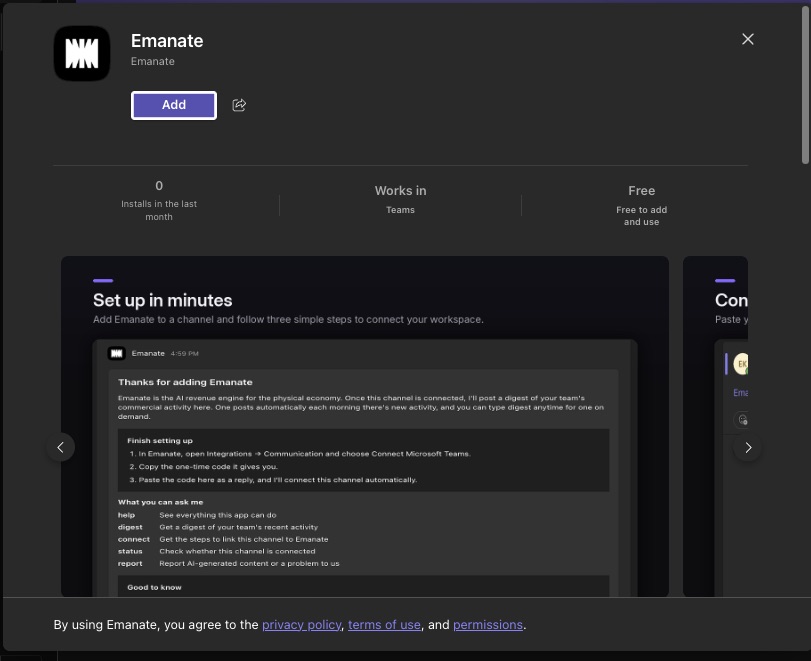Viewport: 811px width, 661px height.
Task: Click the 'What you can ask me' heading
Action: (x=160, y=502)
